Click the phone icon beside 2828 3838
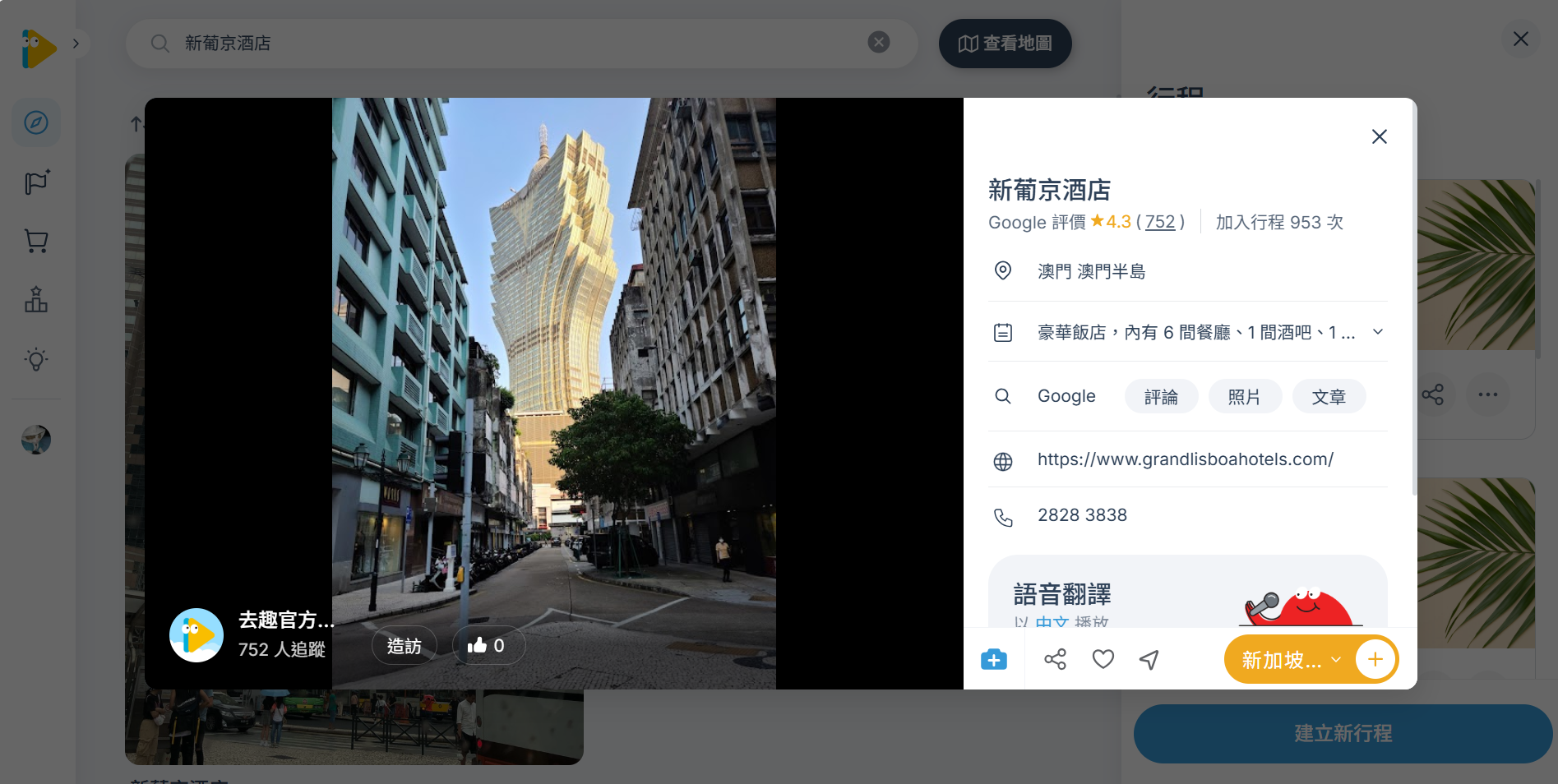1558x784 pixels. (x=1003, y=517)
